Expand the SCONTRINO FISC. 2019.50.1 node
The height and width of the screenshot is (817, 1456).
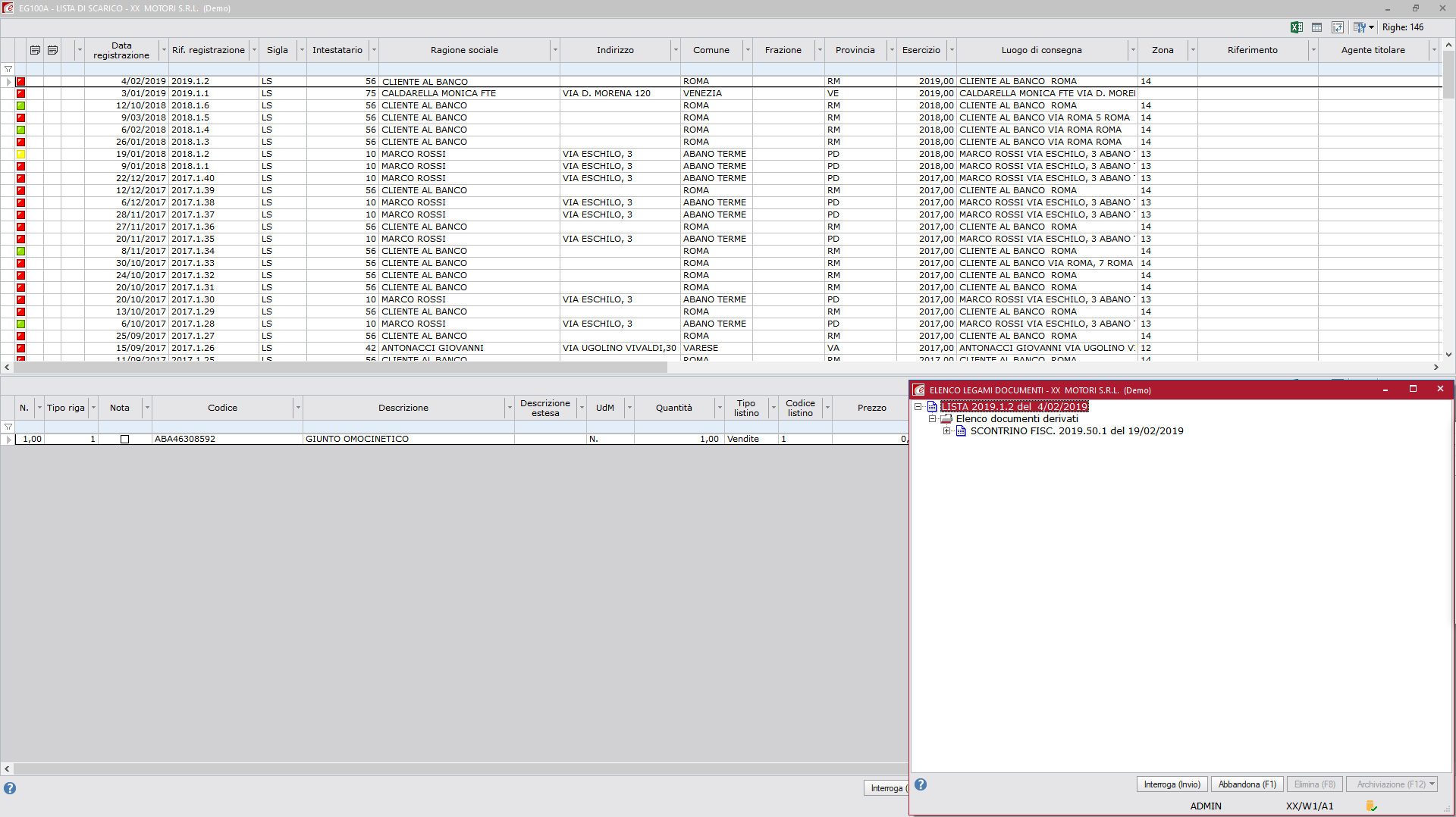946,431
